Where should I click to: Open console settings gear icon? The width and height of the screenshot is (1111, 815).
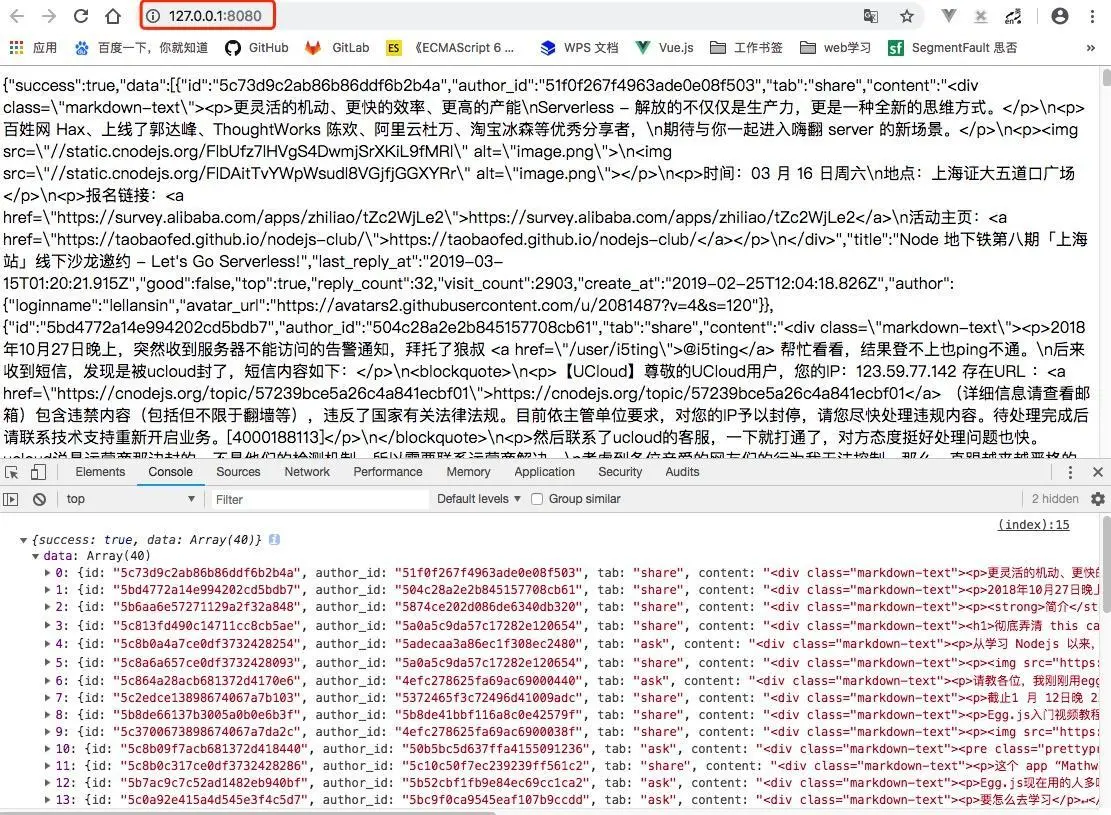pos(1098,499)
